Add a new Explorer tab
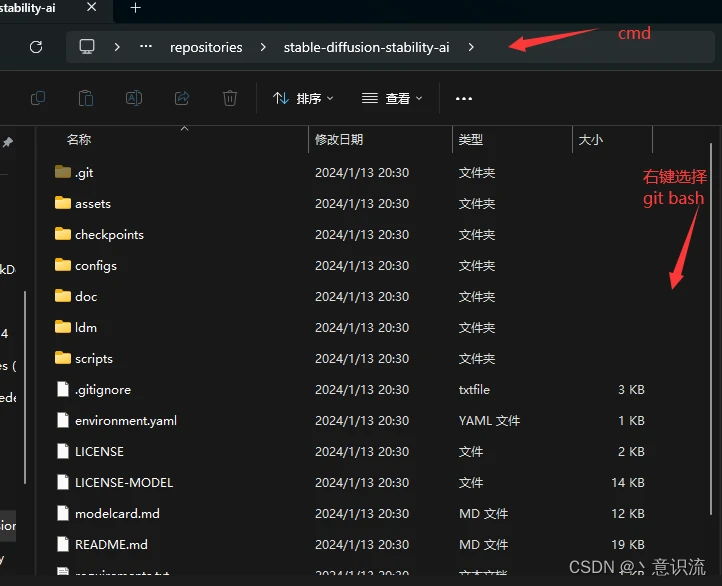This screenshot has width=722, height=586. pyautogui.click(x=135, y=8)
